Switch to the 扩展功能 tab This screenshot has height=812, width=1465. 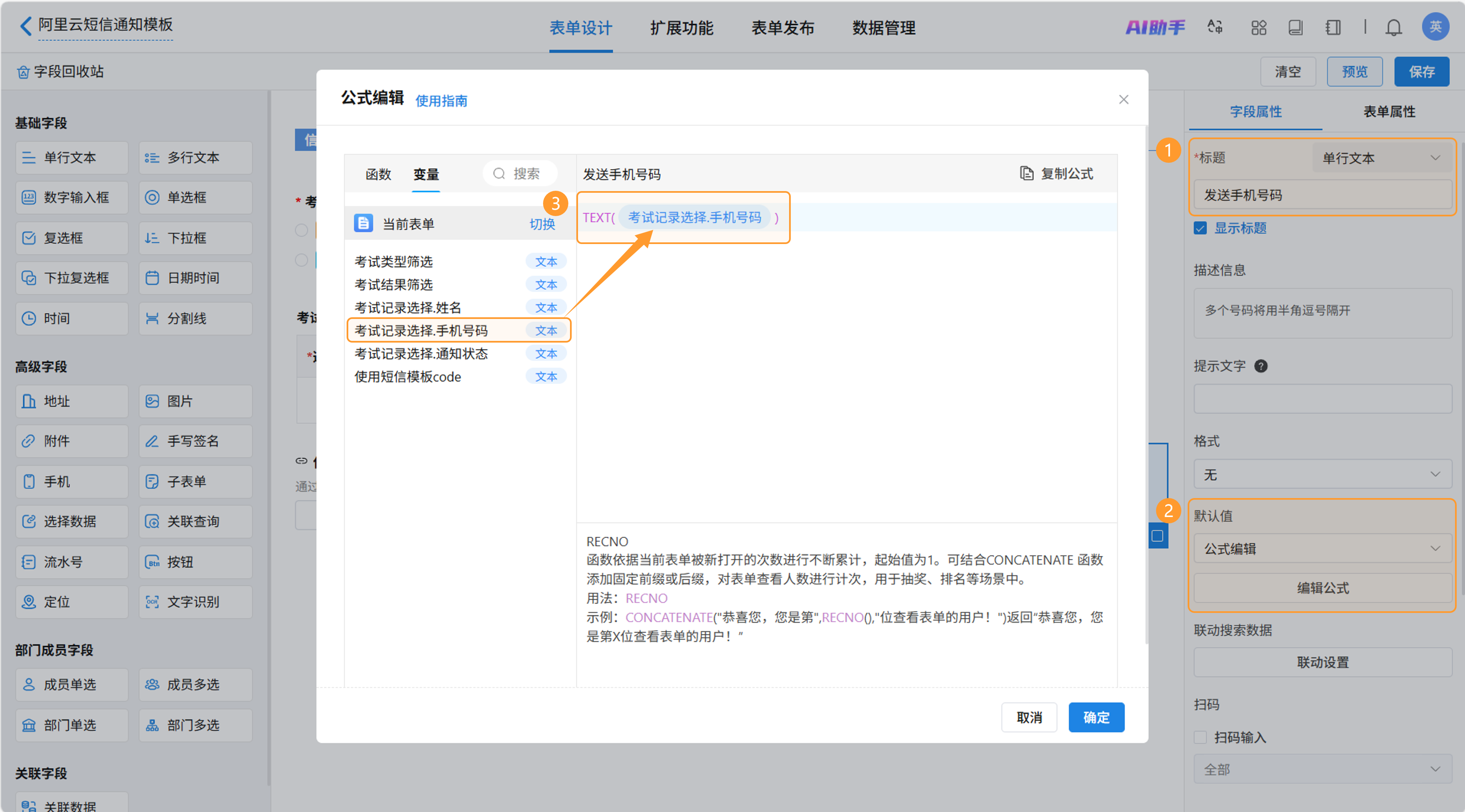tap(681, 27)
